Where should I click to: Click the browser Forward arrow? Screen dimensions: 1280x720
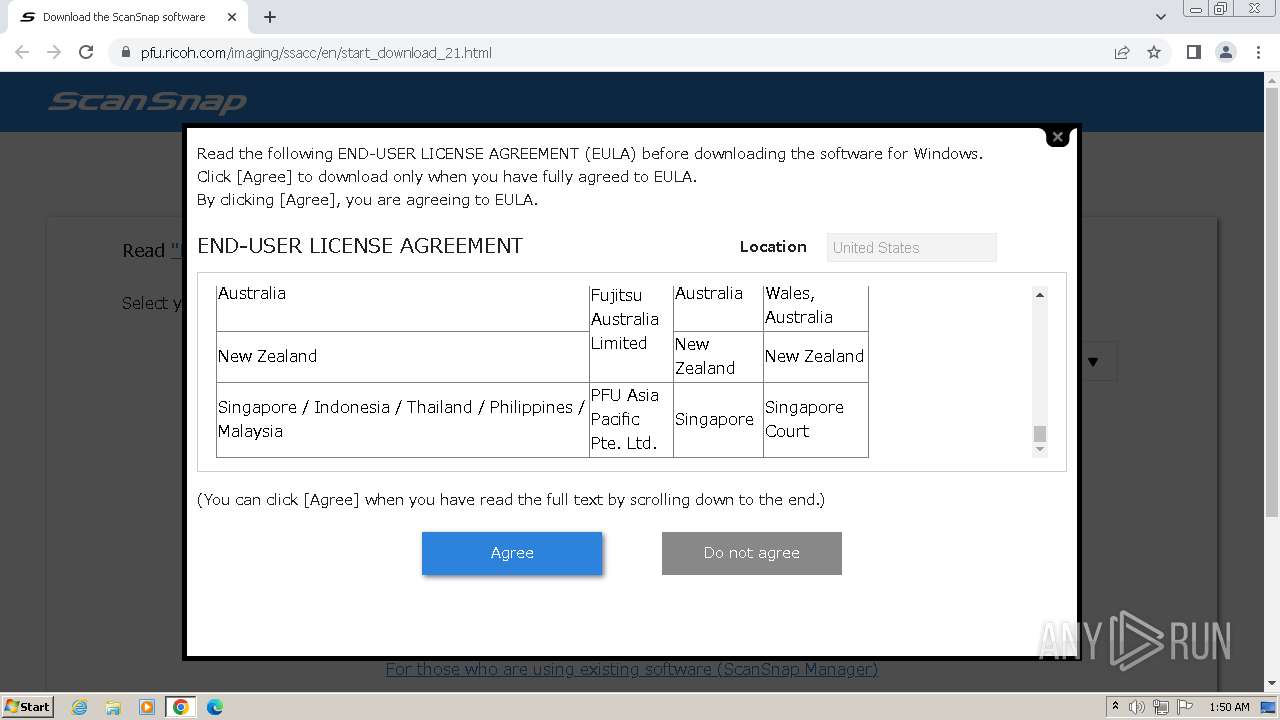[x=54, y=53]
